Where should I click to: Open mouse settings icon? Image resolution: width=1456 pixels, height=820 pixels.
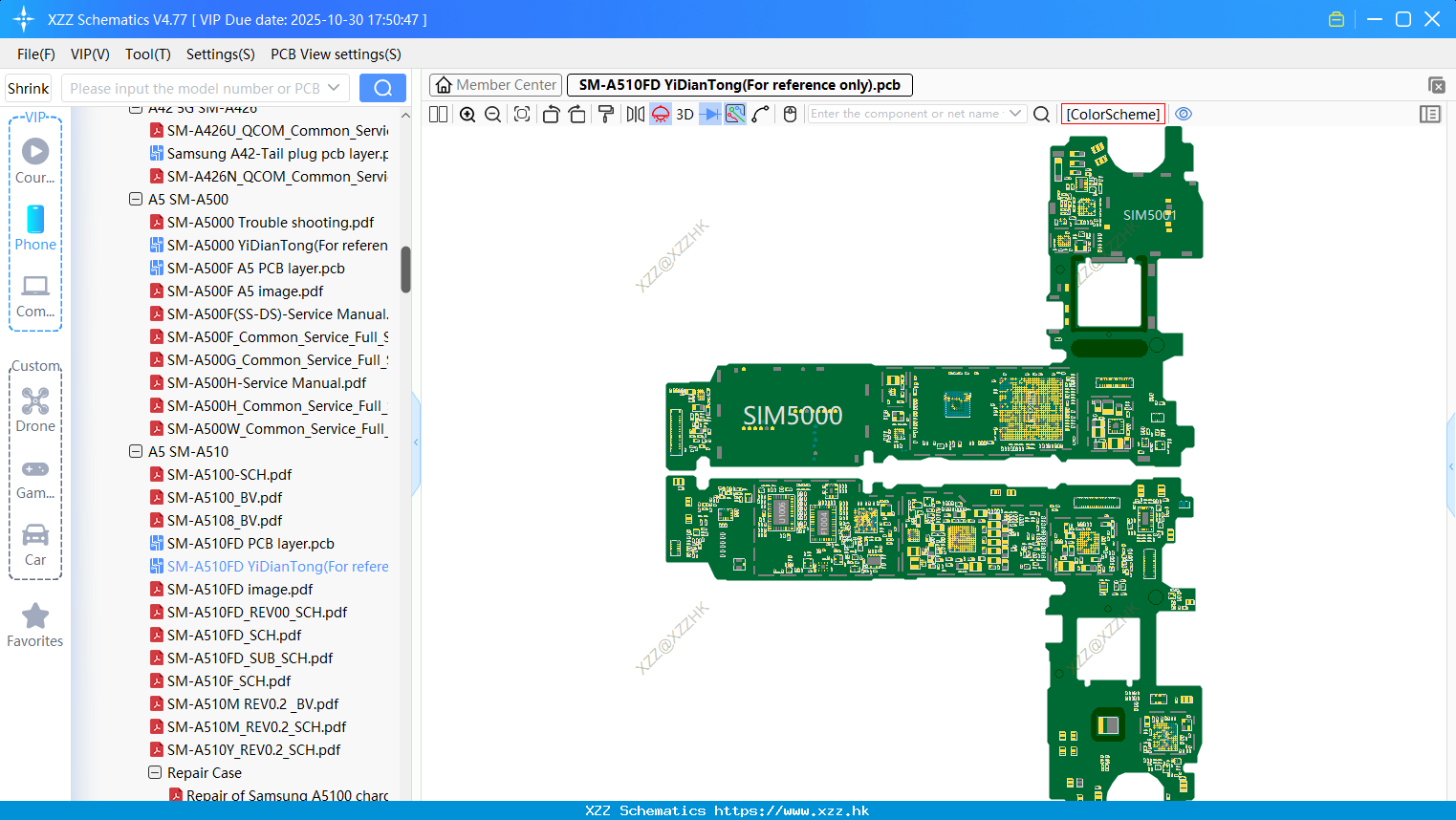[790, 114]
